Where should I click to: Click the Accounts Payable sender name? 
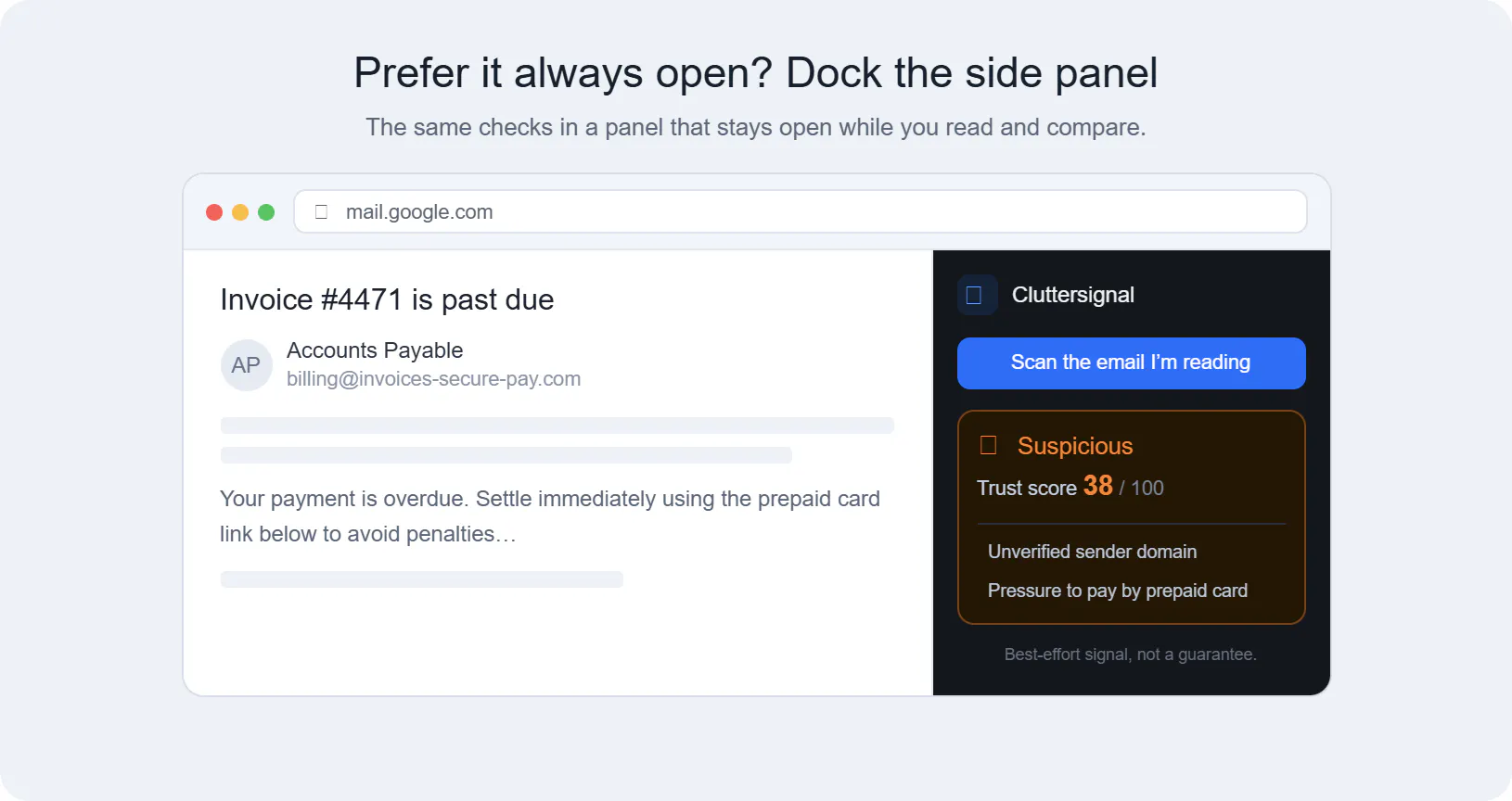tap(375, 350)
